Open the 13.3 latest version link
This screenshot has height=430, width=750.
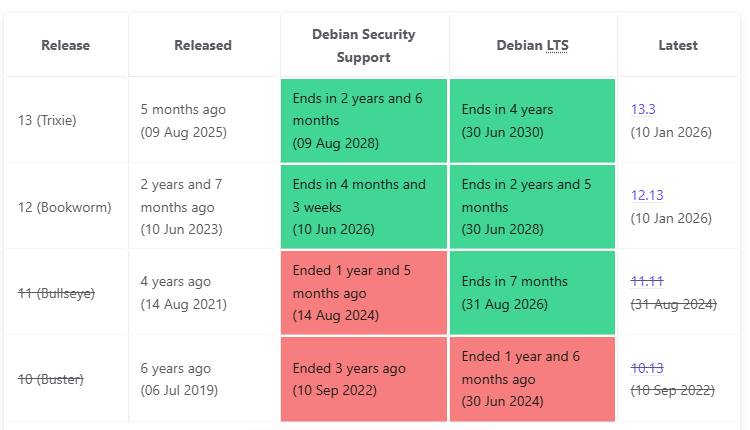pyautogui.click(x=642, y=109)
